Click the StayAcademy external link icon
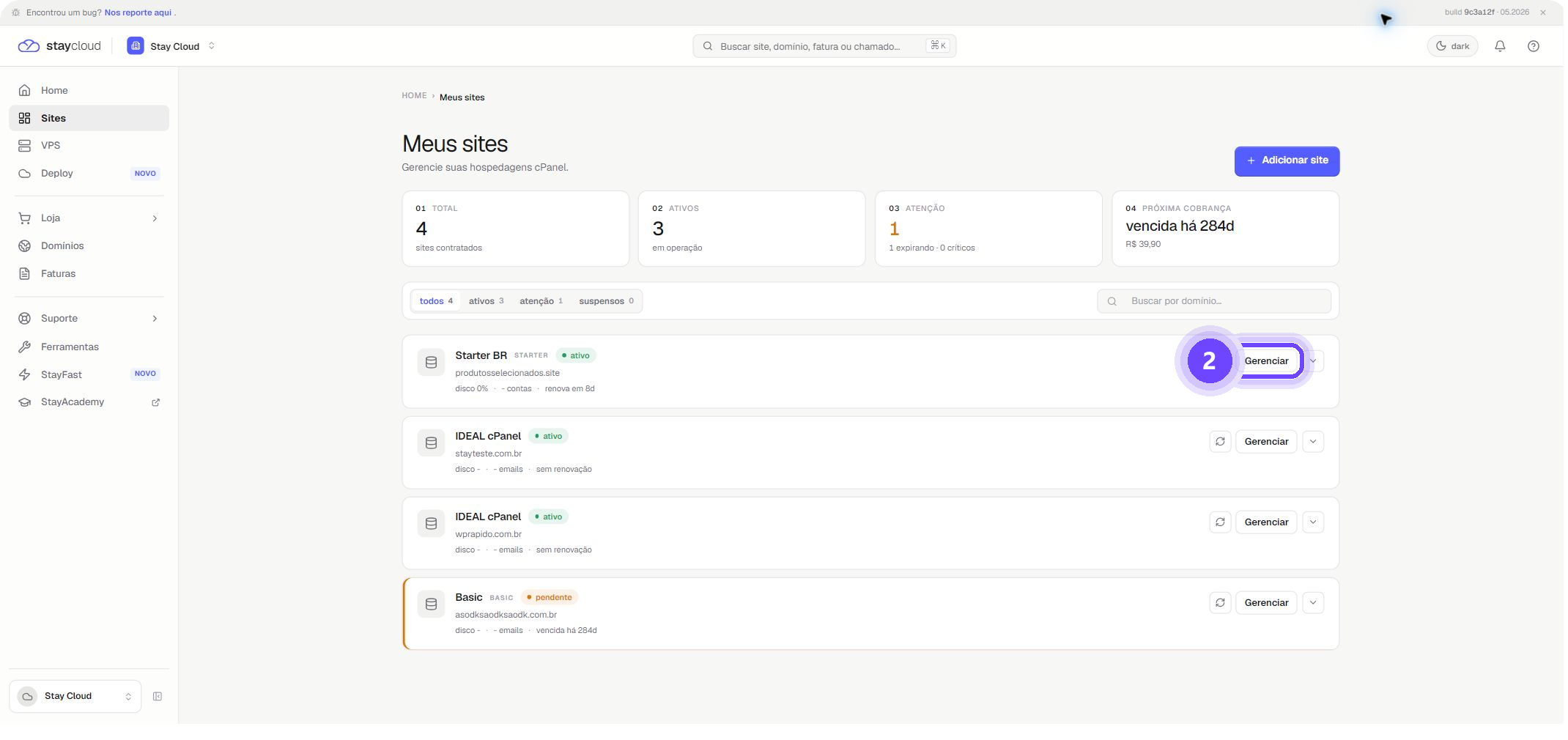This screenshot has height=740, width=1568. (155, 402)
